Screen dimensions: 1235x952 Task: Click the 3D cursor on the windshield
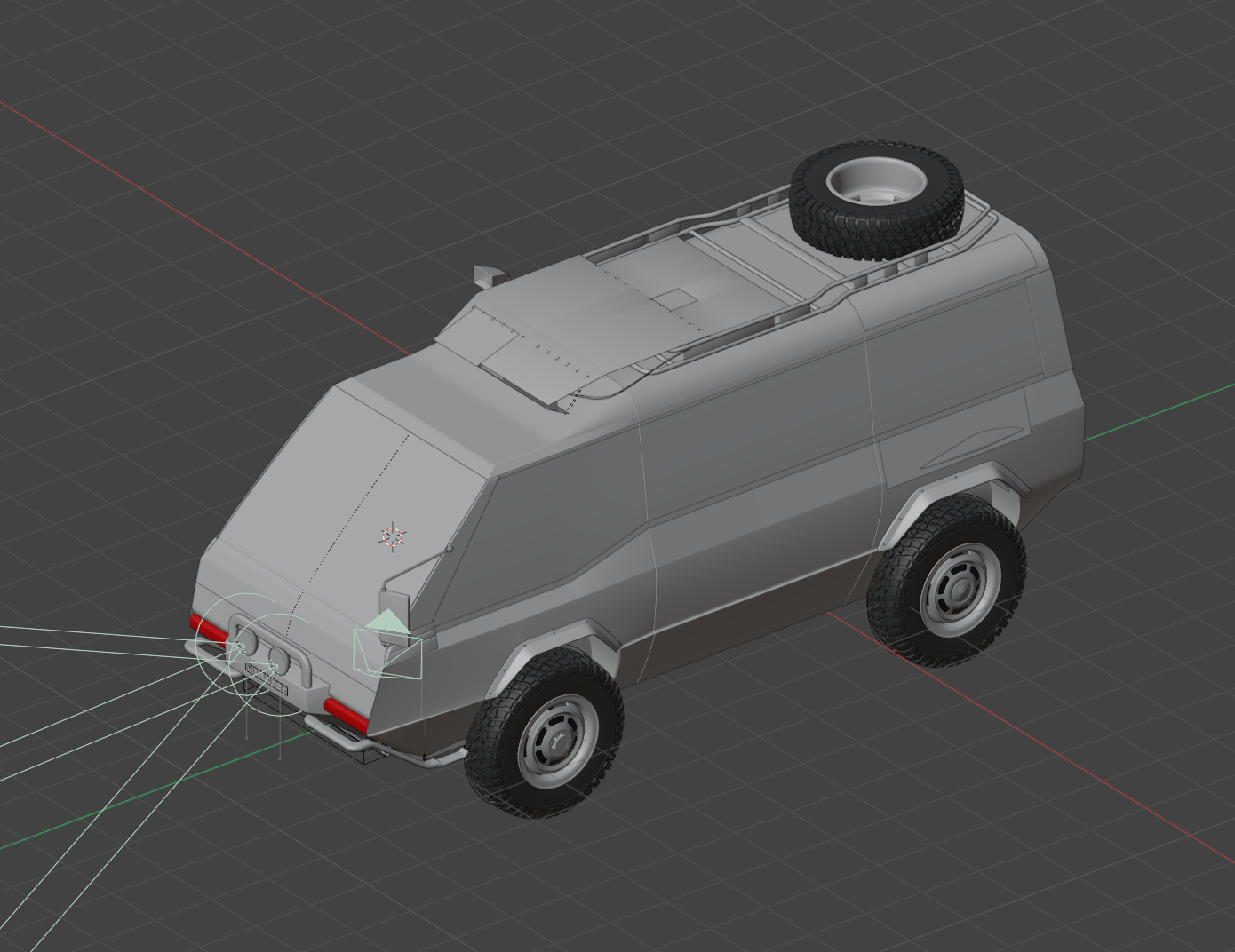pos(393,536)
